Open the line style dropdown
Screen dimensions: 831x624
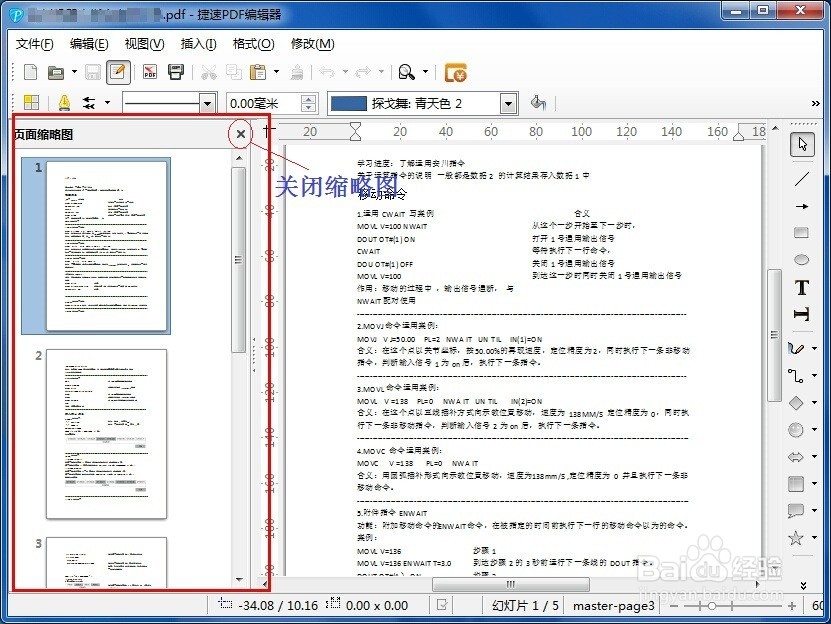tap(207, 103)
